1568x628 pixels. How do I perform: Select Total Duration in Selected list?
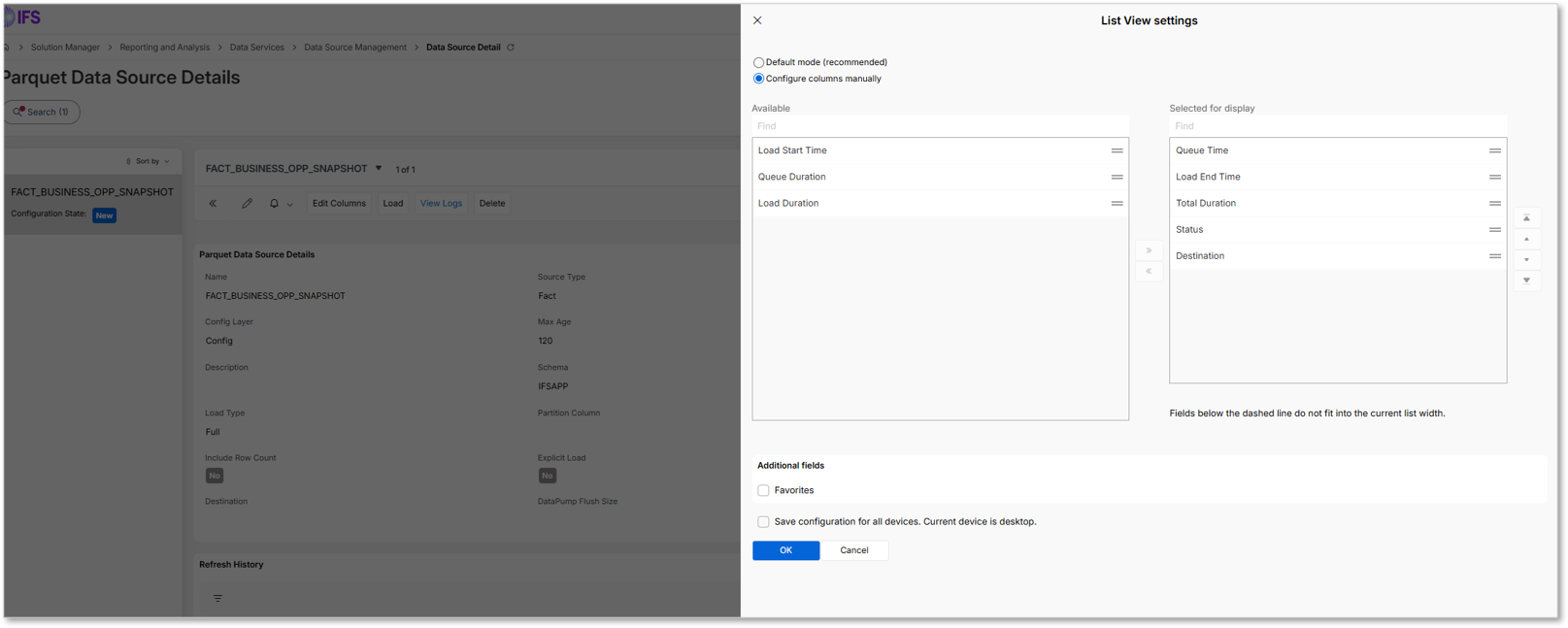coord(1338,203)
